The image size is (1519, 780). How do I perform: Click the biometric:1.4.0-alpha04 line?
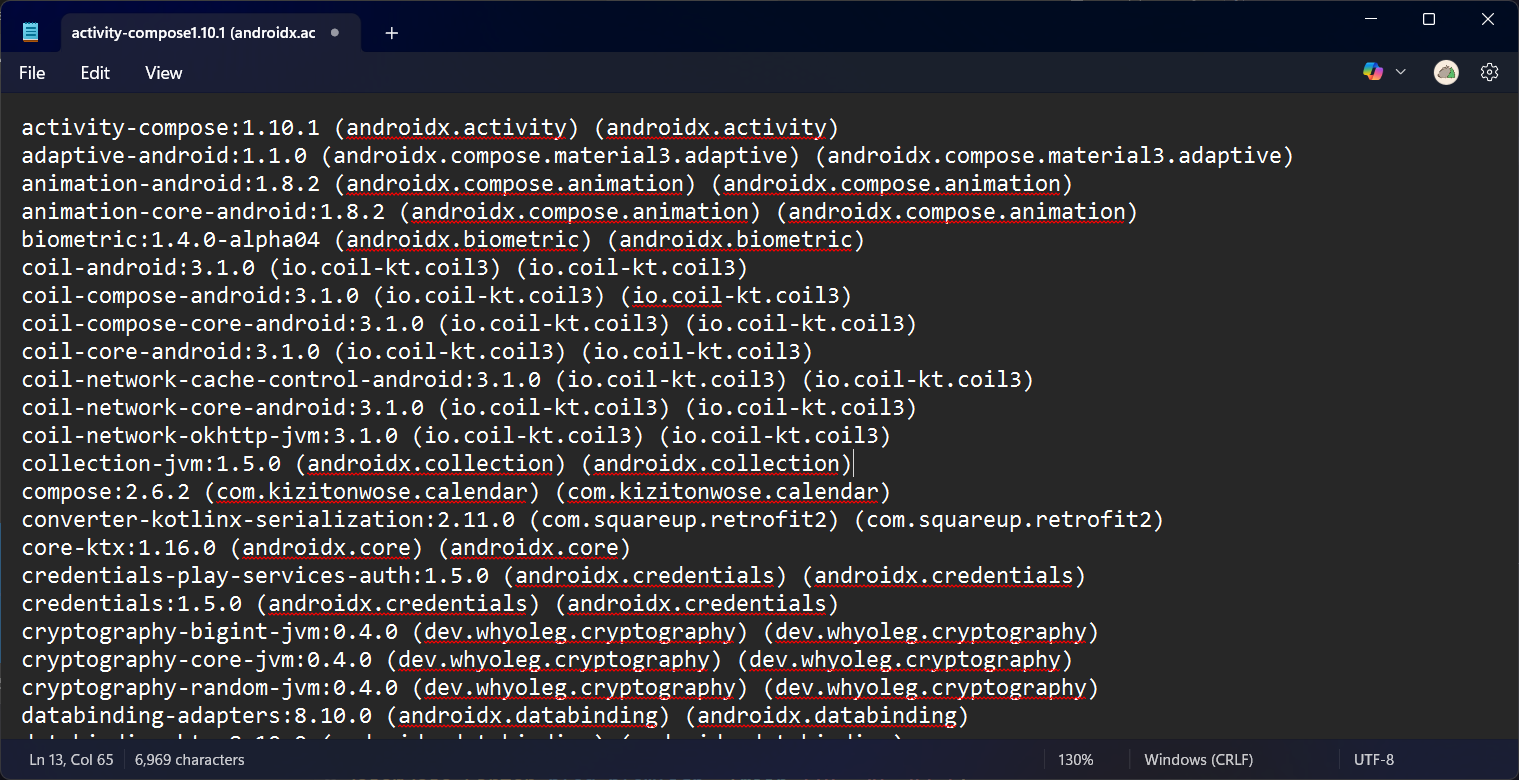click(x=443, y=240)
